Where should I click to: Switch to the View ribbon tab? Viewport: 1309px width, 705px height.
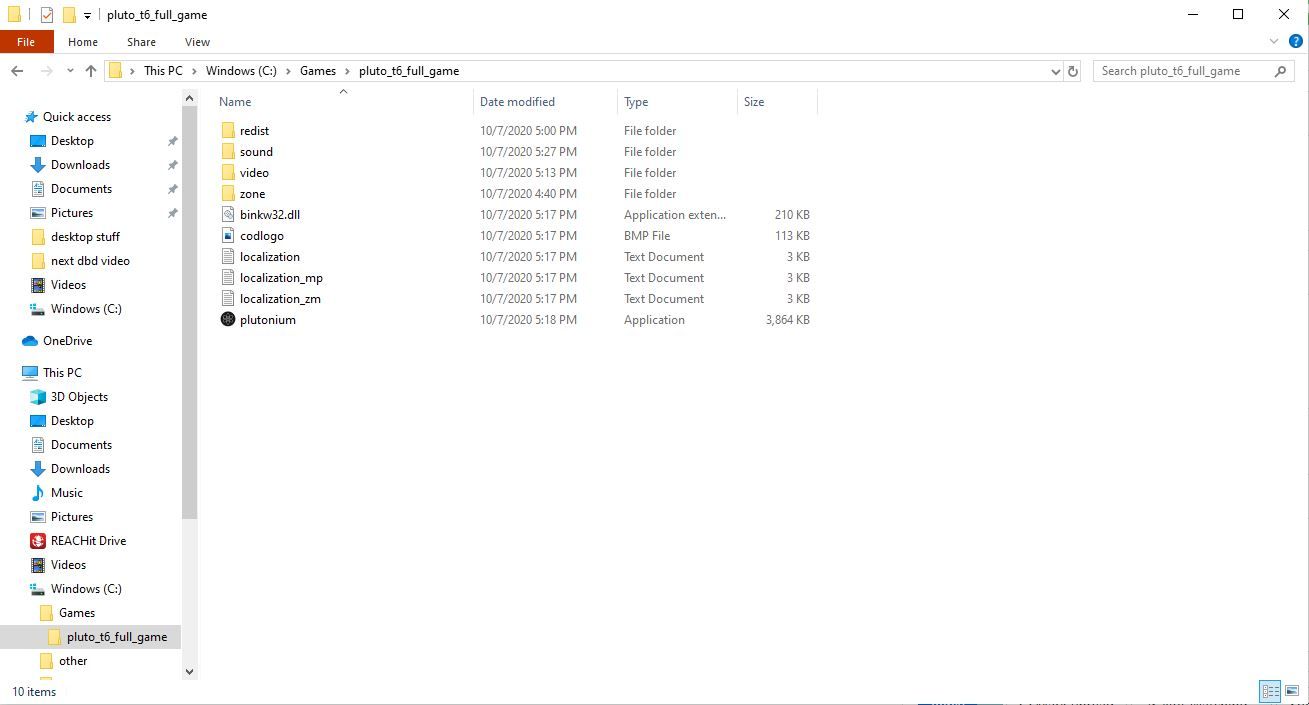(x=197, y=42)
